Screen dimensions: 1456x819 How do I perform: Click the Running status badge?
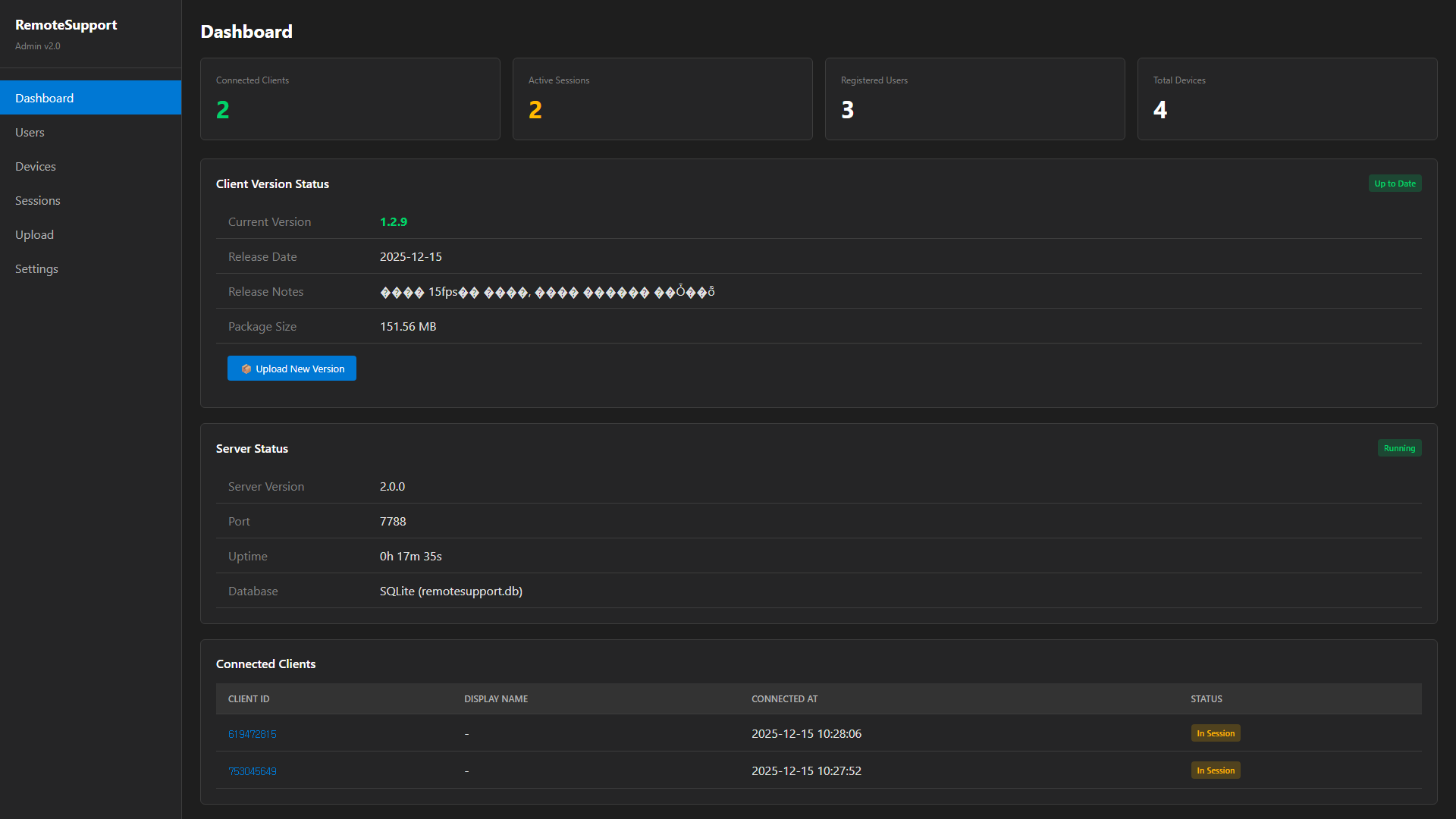[1399, 448]
